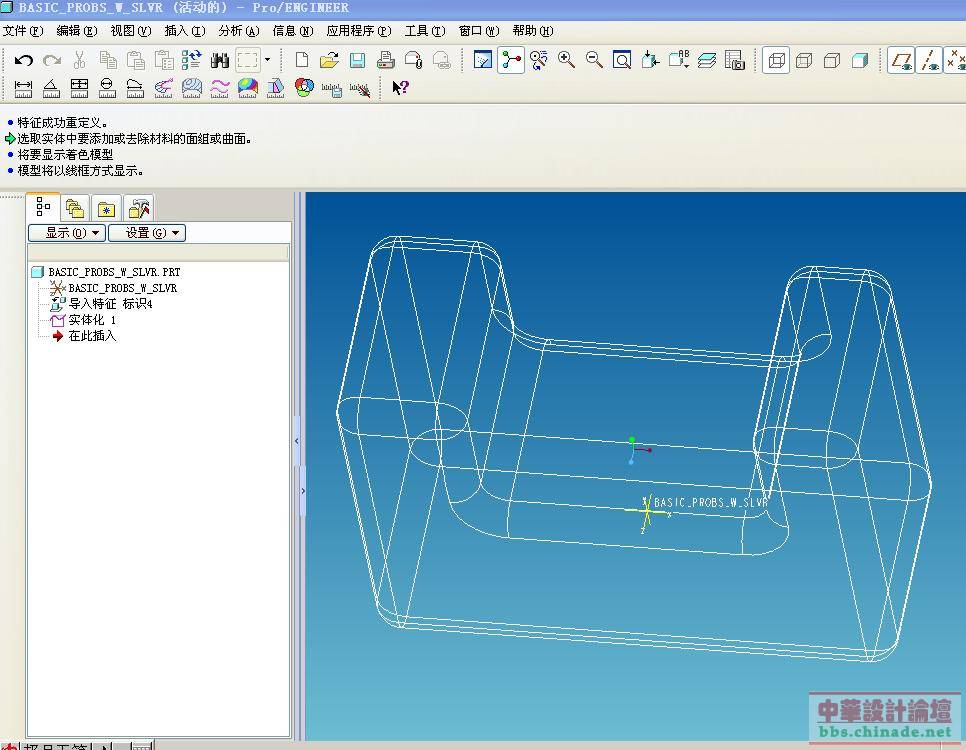Click the Copy icon in the toolbar
966x750 pixels.
[x=108, y=60]
